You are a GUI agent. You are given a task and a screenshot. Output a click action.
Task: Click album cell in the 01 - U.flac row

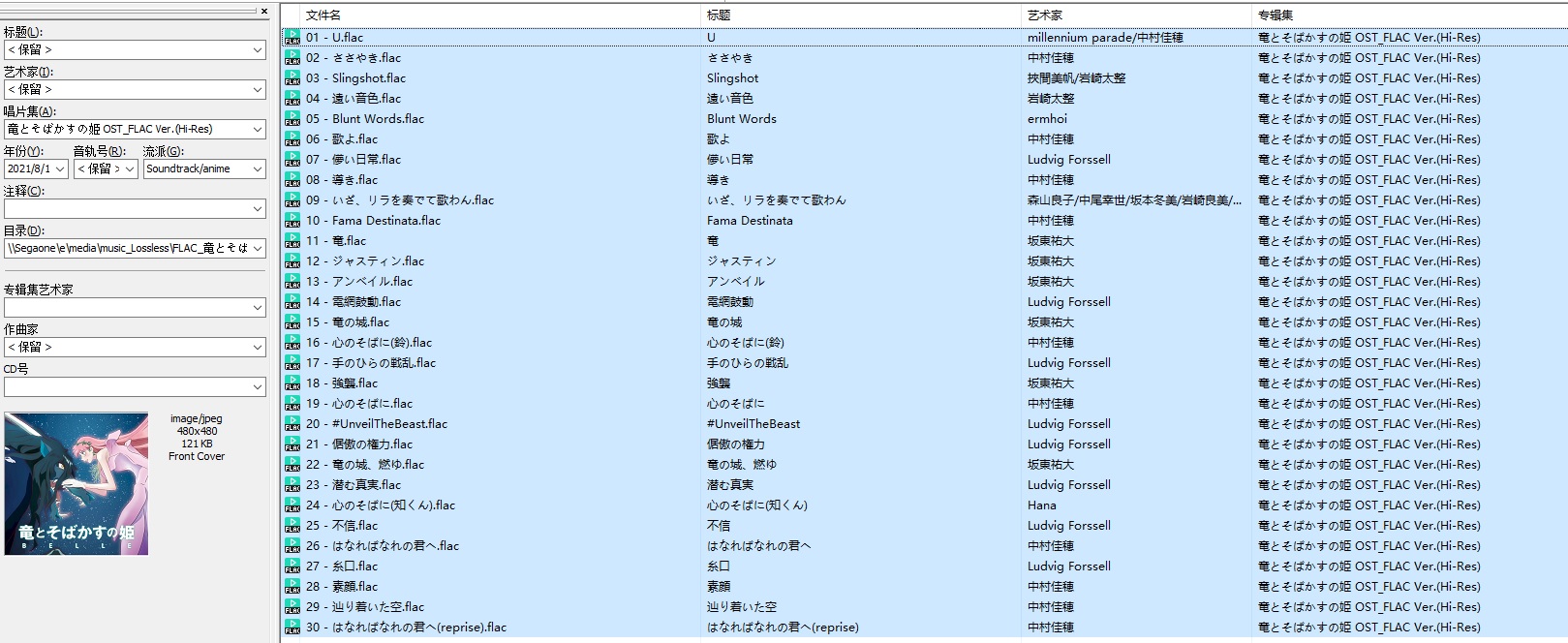coord(1368,38)
